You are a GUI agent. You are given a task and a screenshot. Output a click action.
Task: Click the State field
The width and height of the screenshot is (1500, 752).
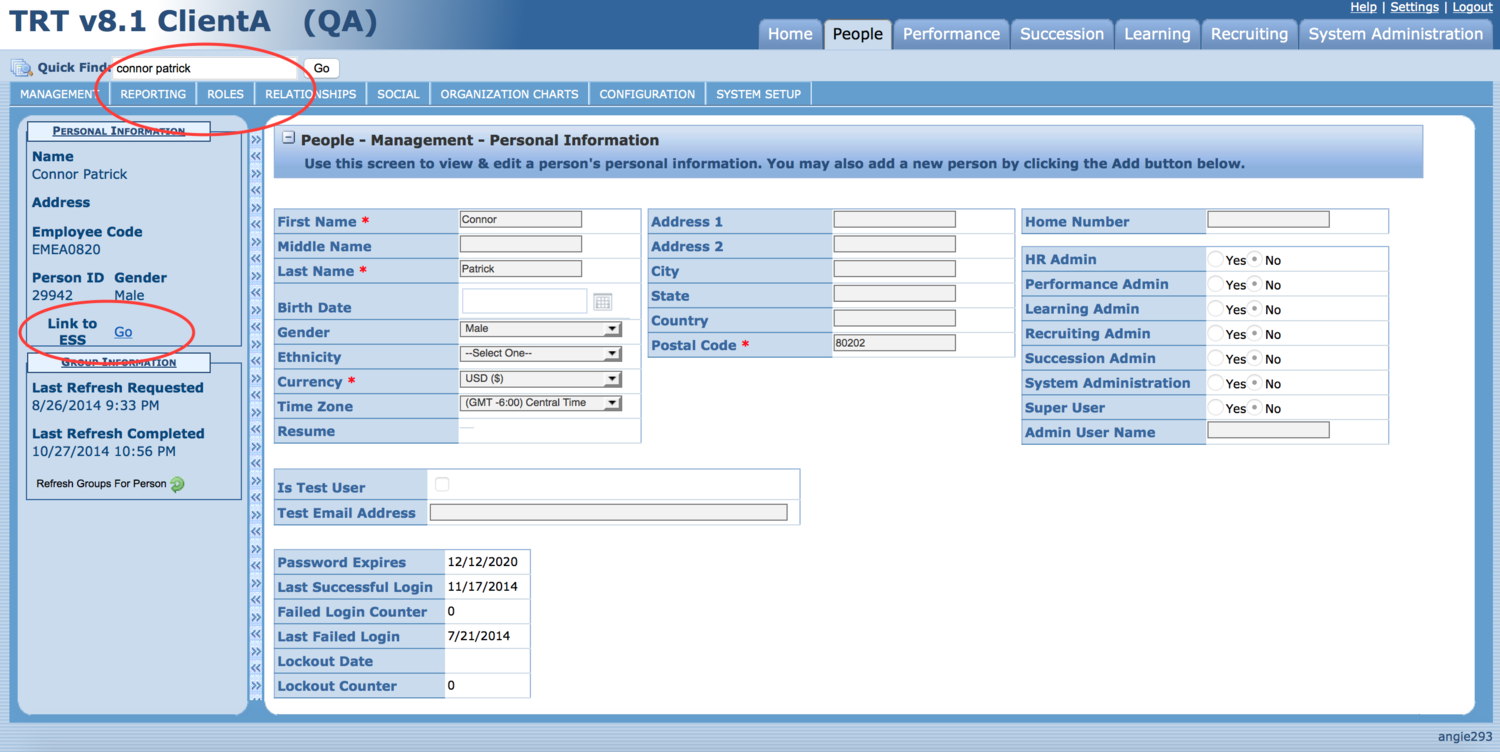tap(894, 294)
